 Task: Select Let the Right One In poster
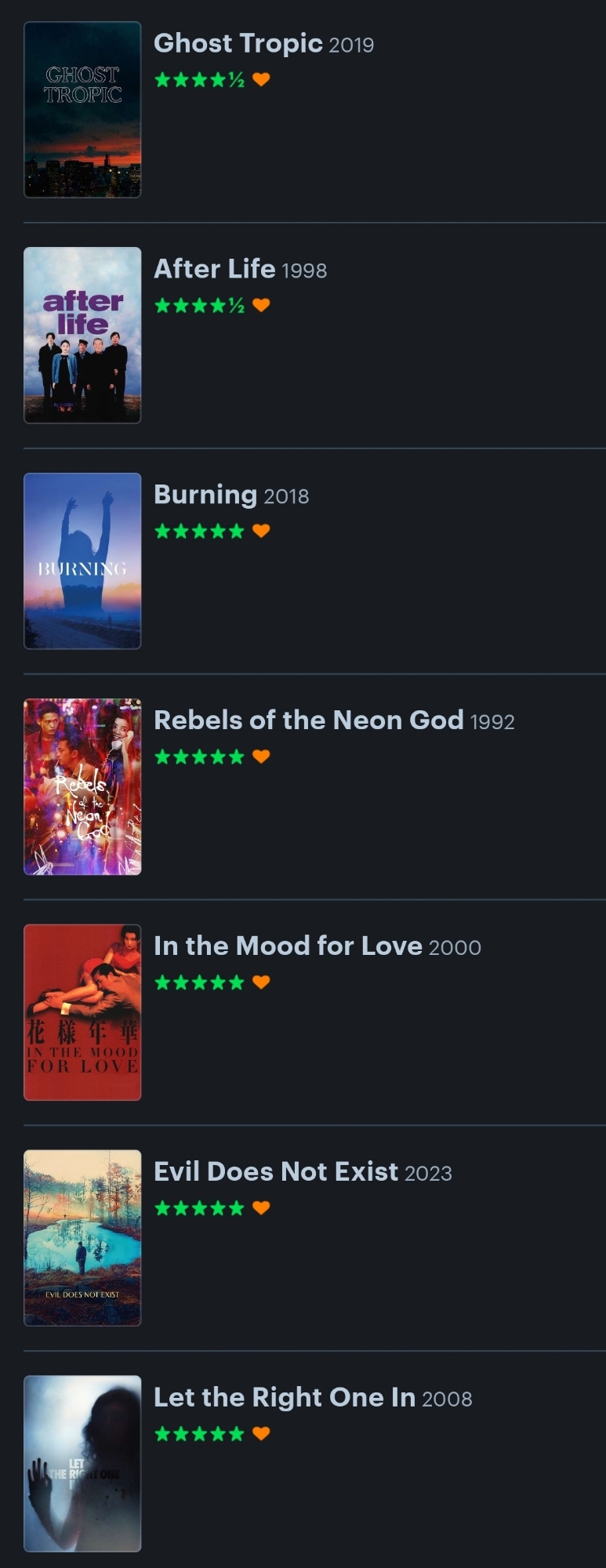click(82, 1464)
